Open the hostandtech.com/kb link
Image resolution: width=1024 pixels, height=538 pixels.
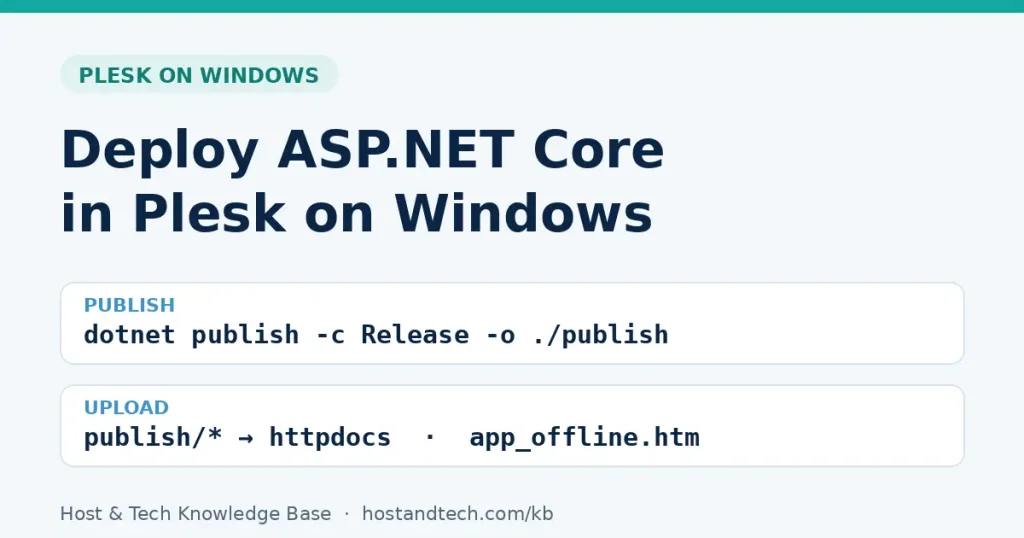coord(457,513)
